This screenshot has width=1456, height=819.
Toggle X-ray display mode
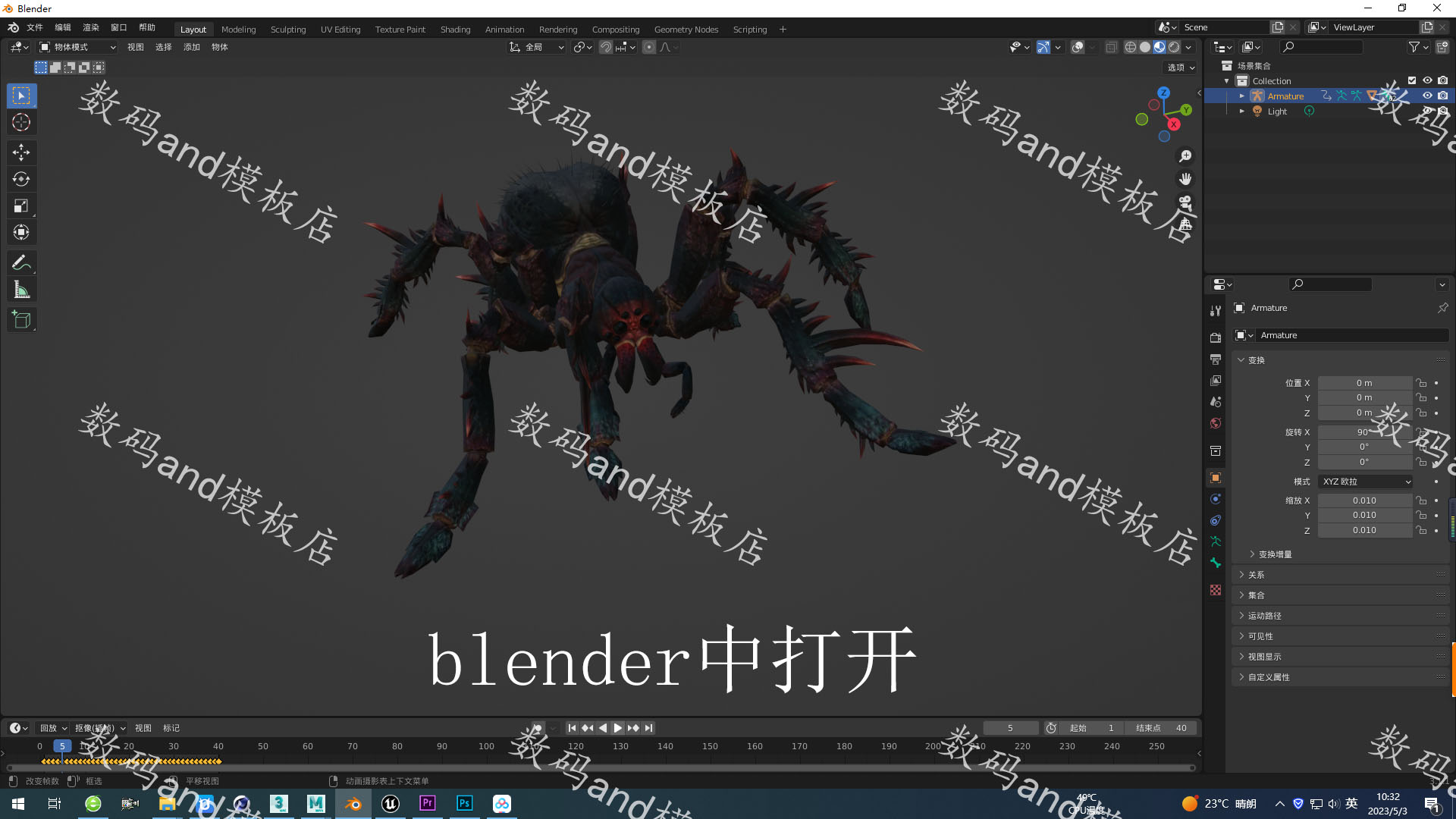(1111, 47)
